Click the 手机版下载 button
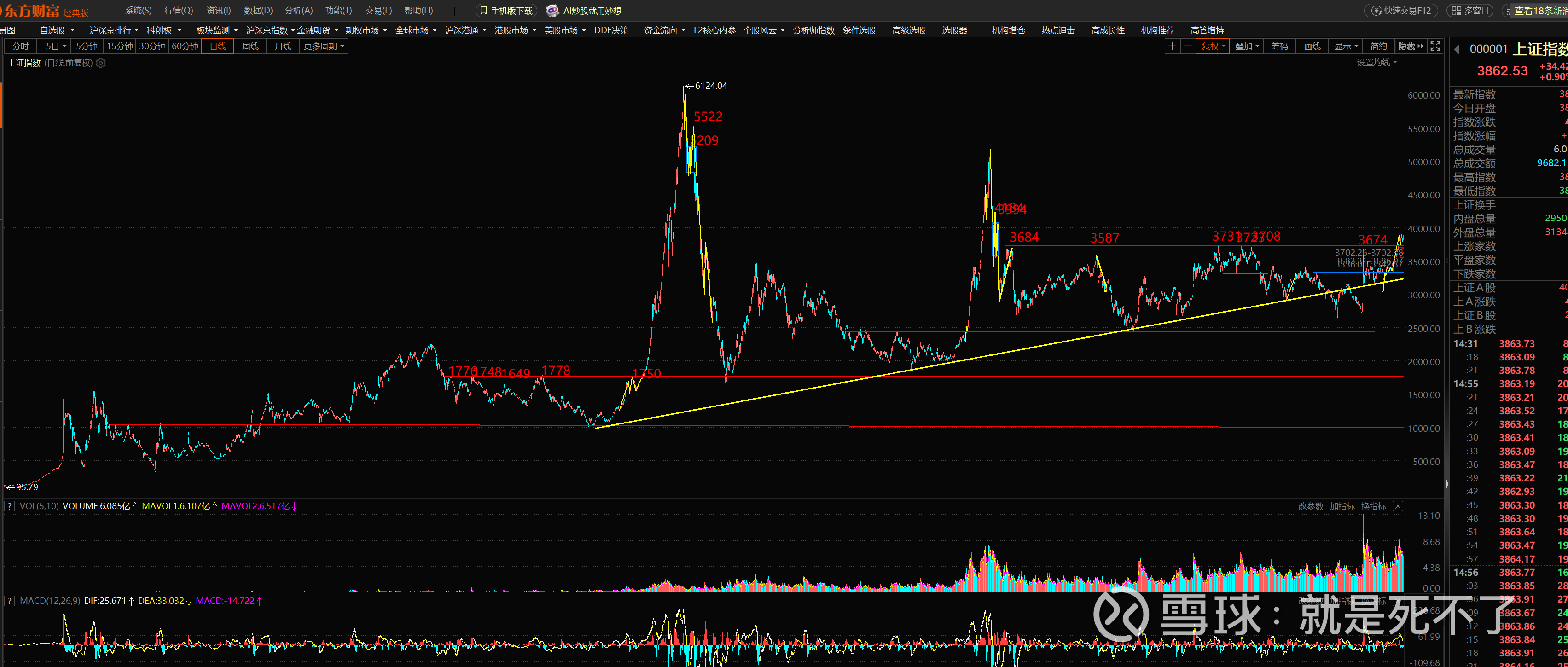Screen dimensions: 1568x667 (x=506, y=10)
